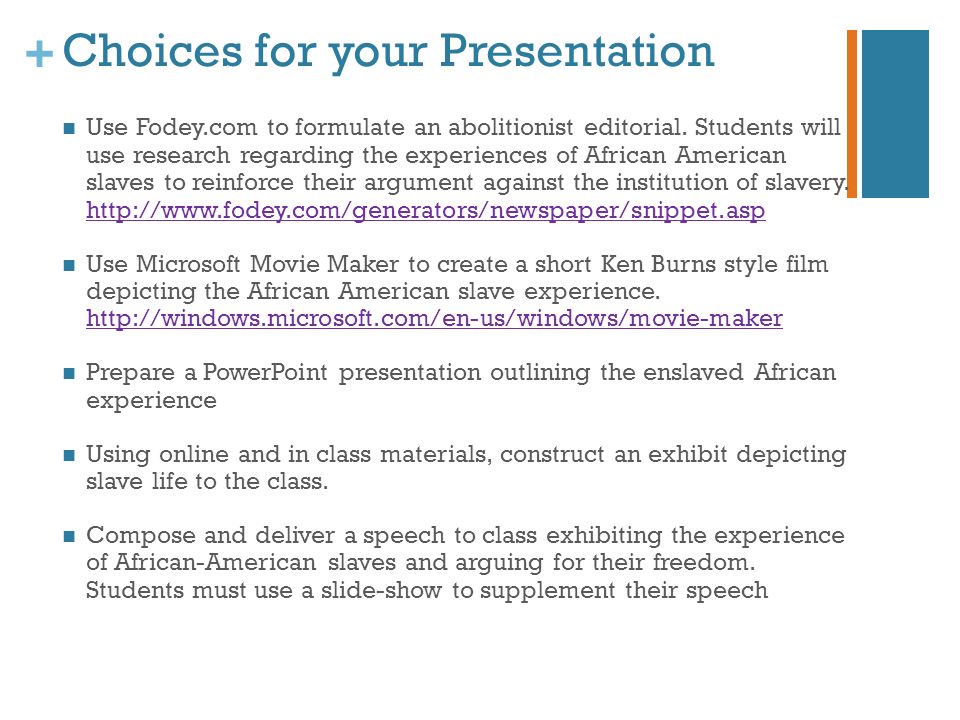Click the 'Choices for your Presentation' title

click(388, 51)
